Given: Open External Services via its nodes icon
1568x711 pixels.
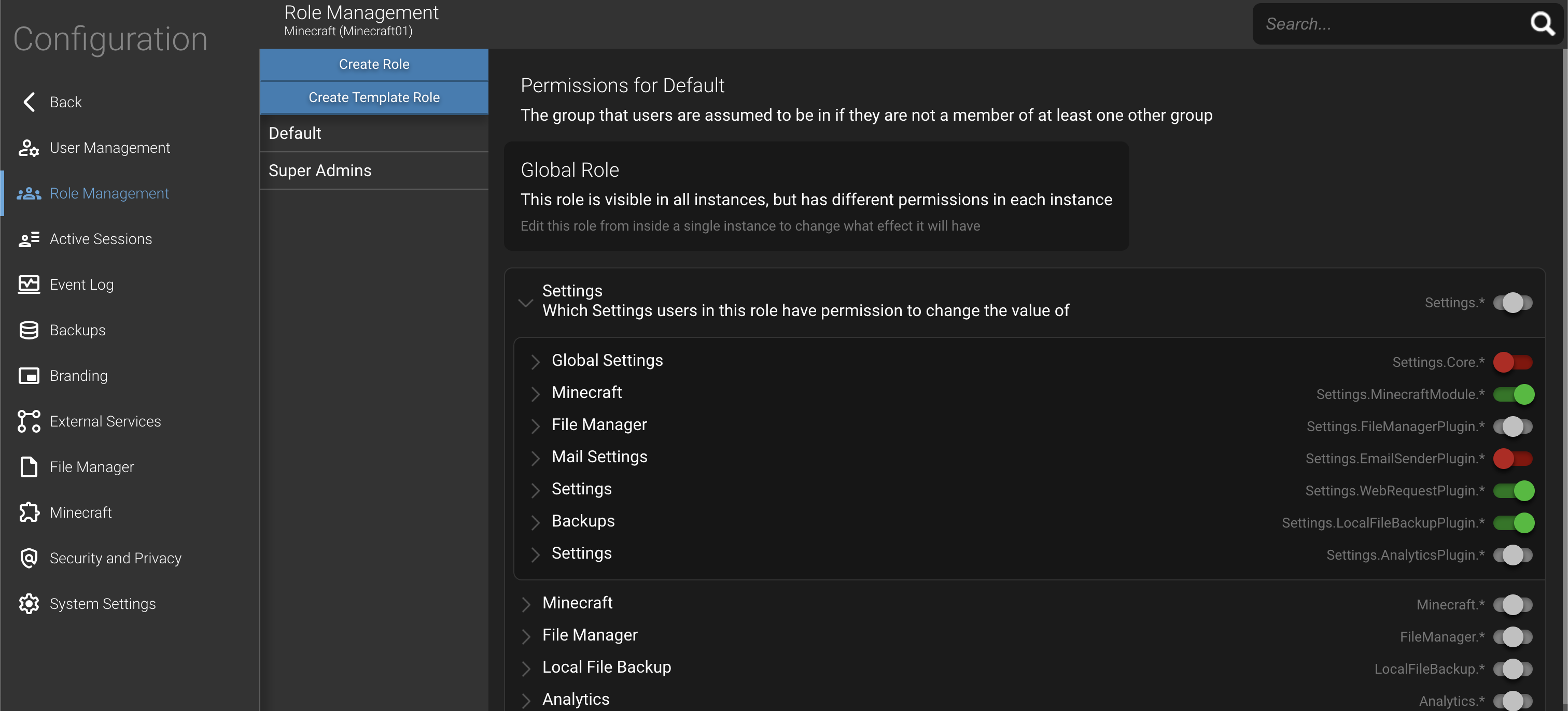Looking at the screenshot, I should pyautogui.click(x=29, y=421).
